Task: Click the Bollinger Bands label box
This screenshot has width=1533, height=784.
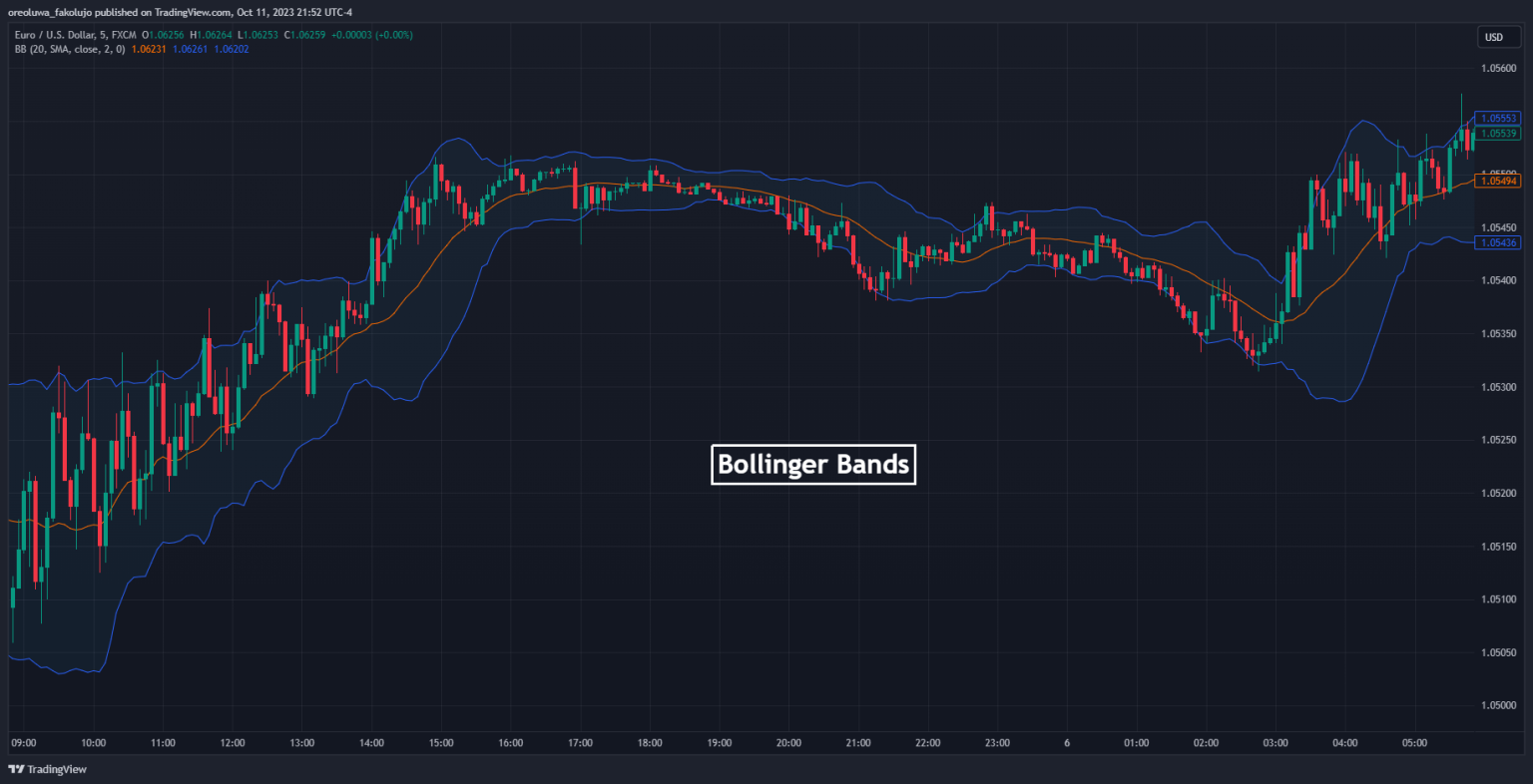Action: click(813, 464)
